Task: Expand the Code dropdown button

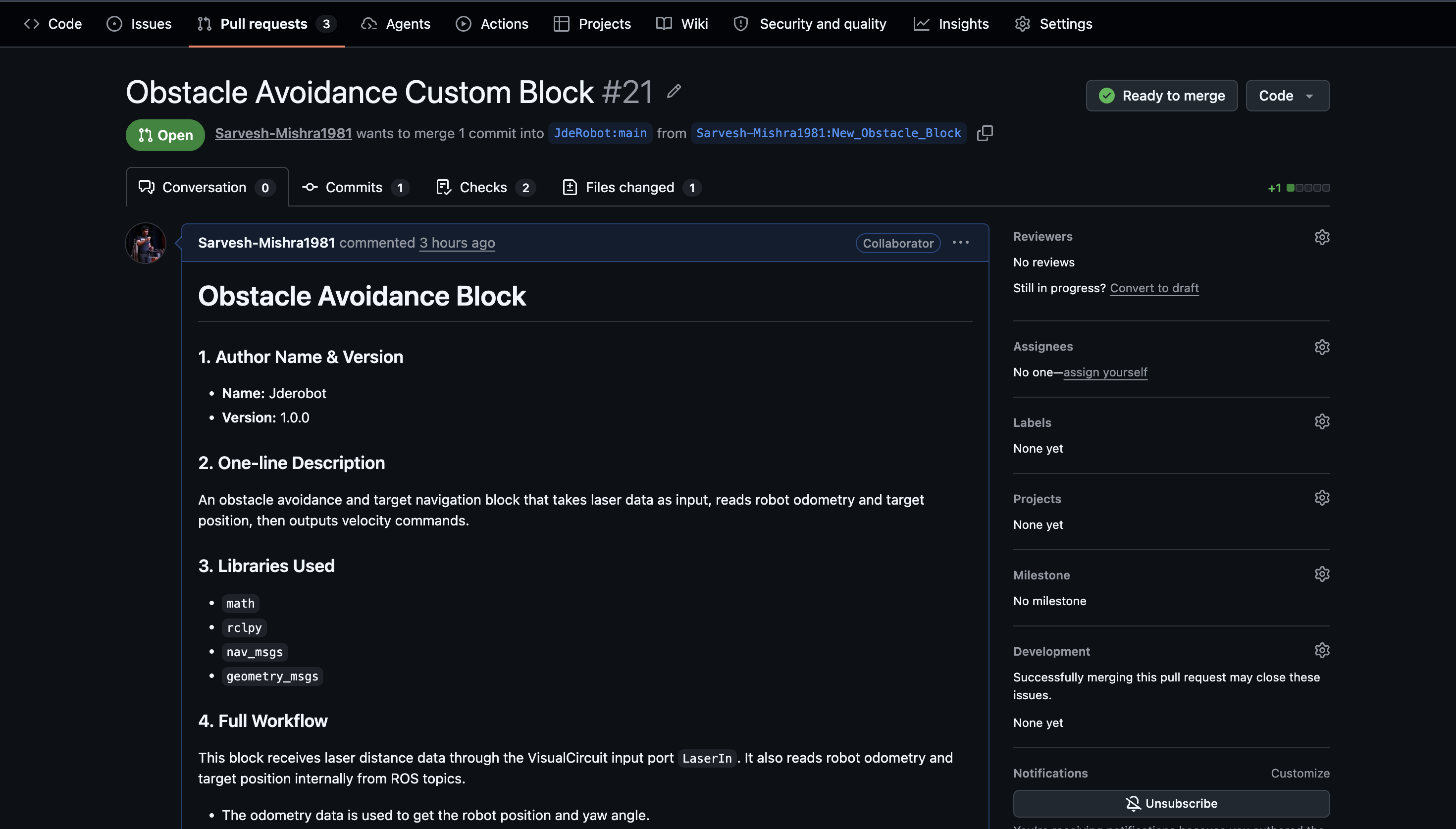Action: [x=1288, y=96]
